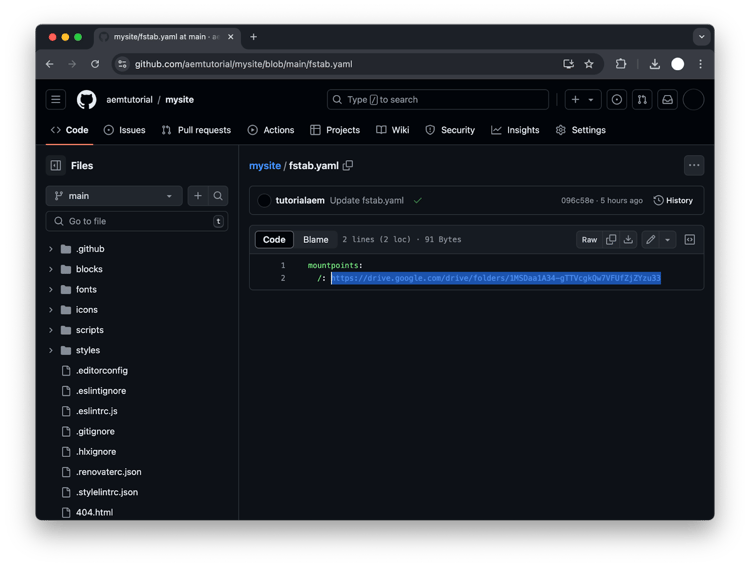Click the Raw button
This screenshot has width=750, height=567.
click(x=589, y=240)
